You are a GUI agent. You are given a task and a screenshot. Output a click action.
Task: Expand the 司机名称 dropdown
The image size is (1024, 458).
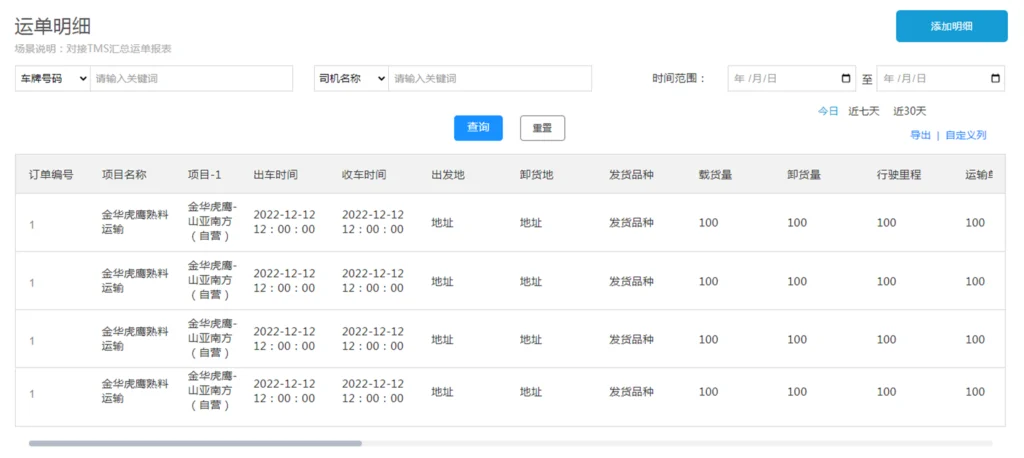352,79
